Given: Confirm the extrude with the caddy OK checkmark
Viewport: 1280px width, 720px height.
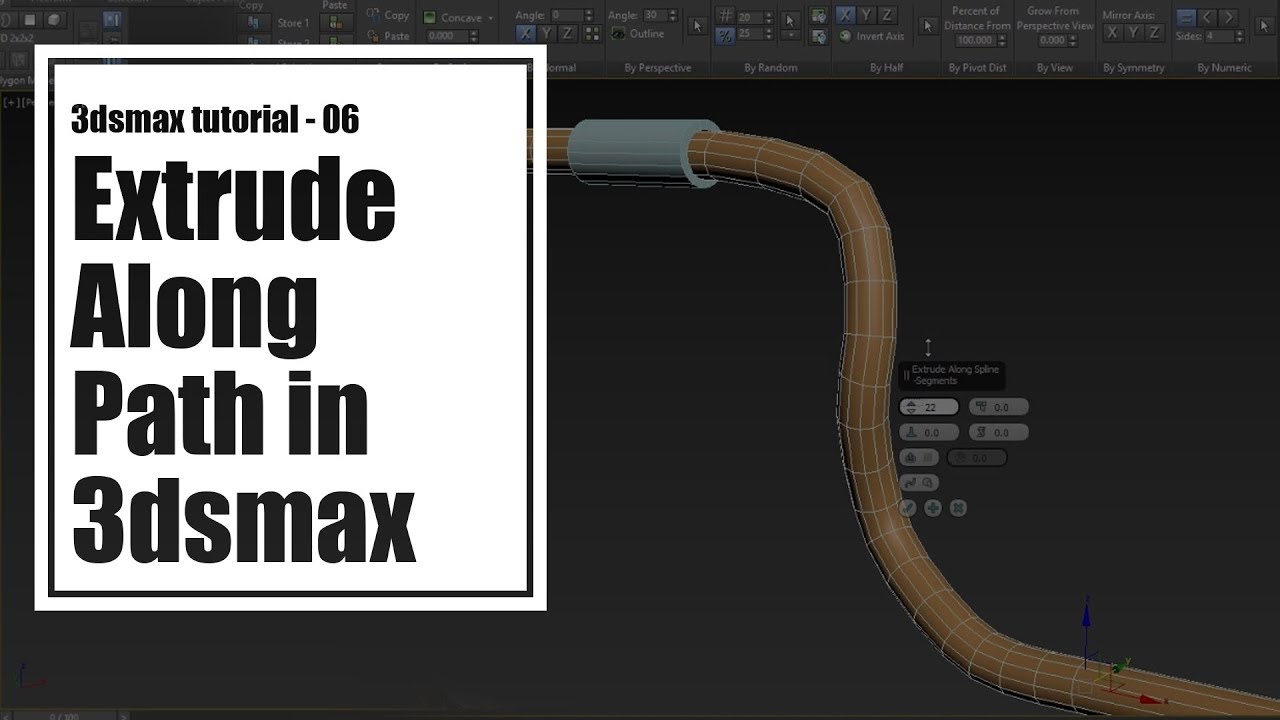Looking at the screenshot, I should (908, 508).
